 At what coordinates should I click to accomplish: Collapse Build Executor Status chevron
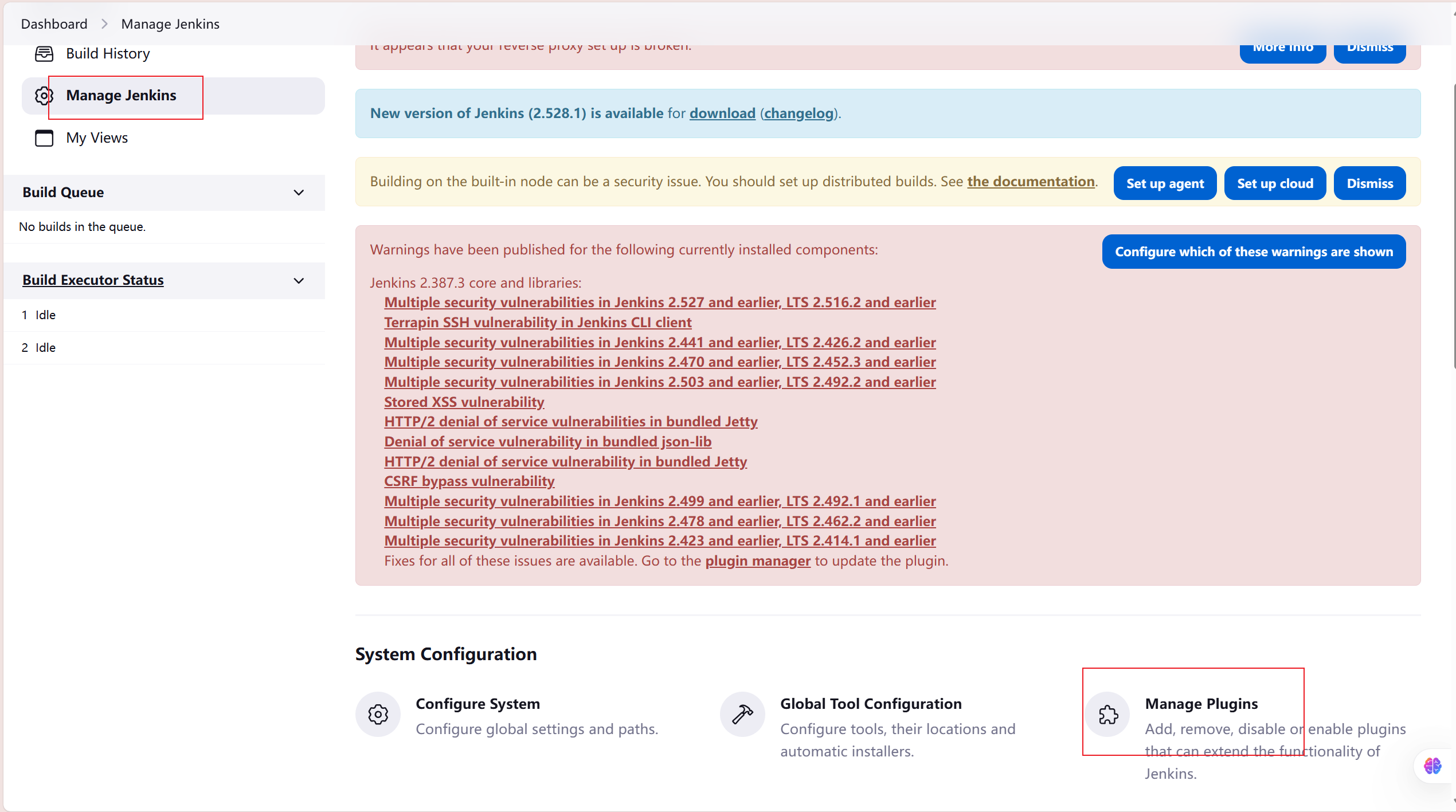[x=299, y=281]
